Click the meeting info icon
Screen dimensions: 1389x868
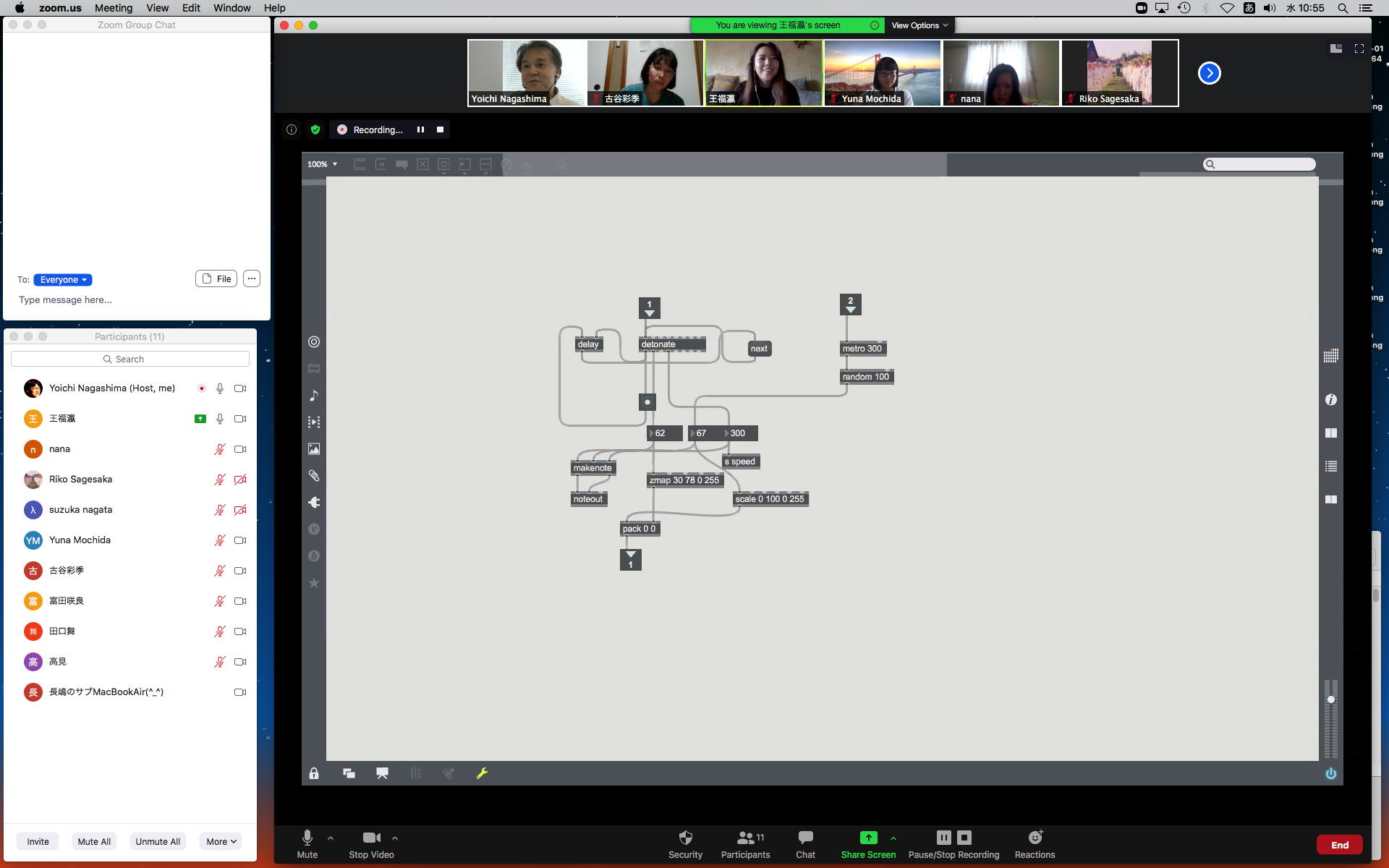(x=292, y=129)
